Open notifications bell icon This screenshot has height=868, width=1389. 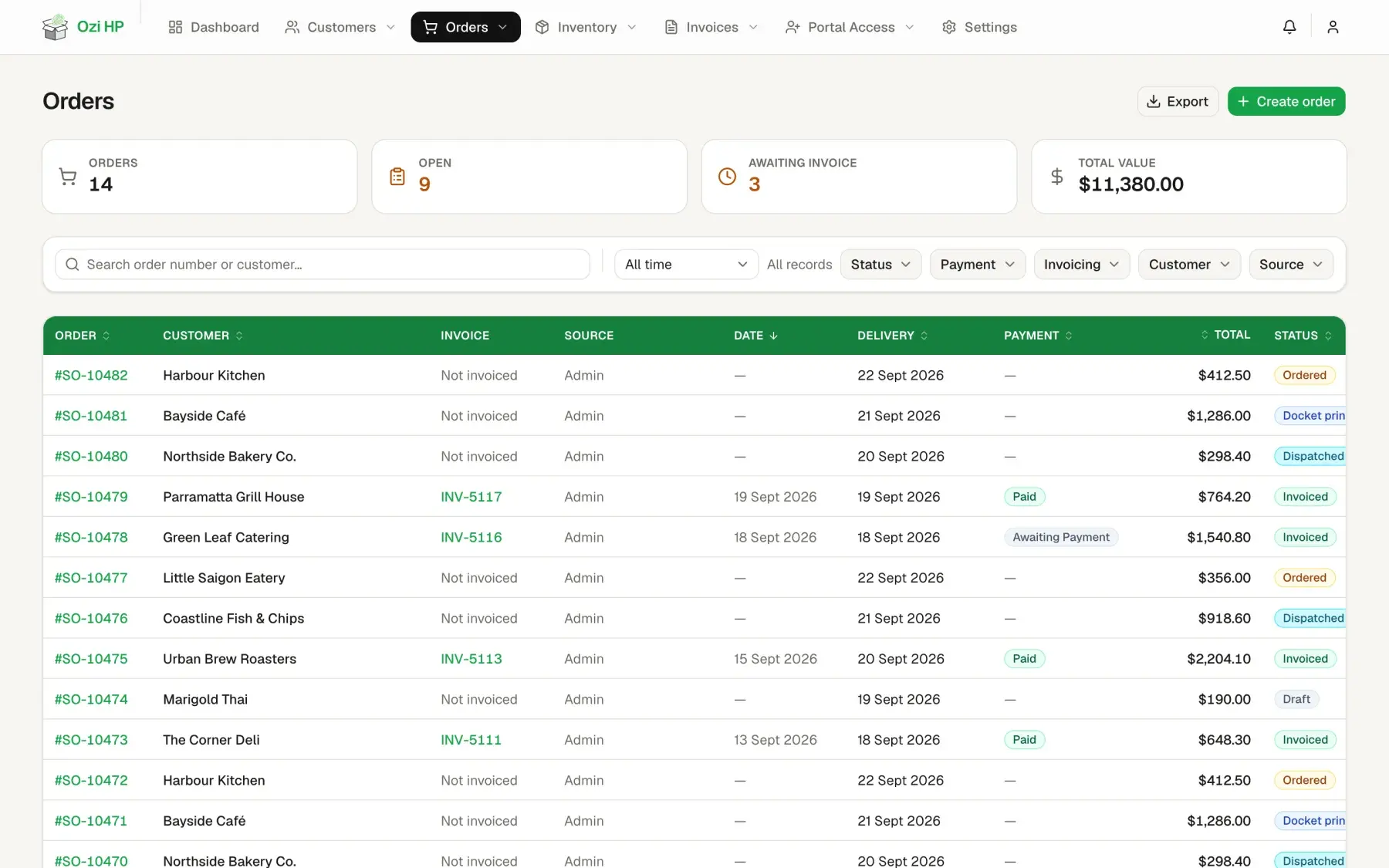pyautogui.click(x=1289, y=27)
